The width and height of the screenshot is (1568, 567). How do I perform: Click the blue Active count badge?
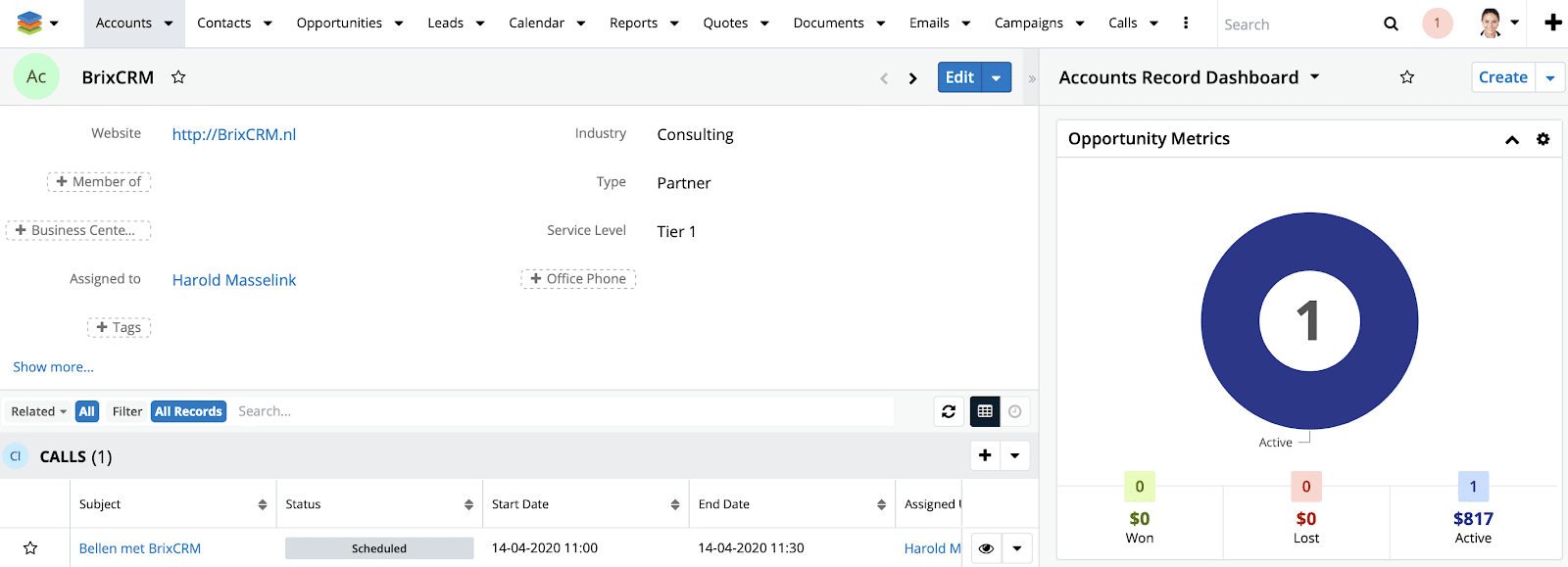tap(1473, 487)
